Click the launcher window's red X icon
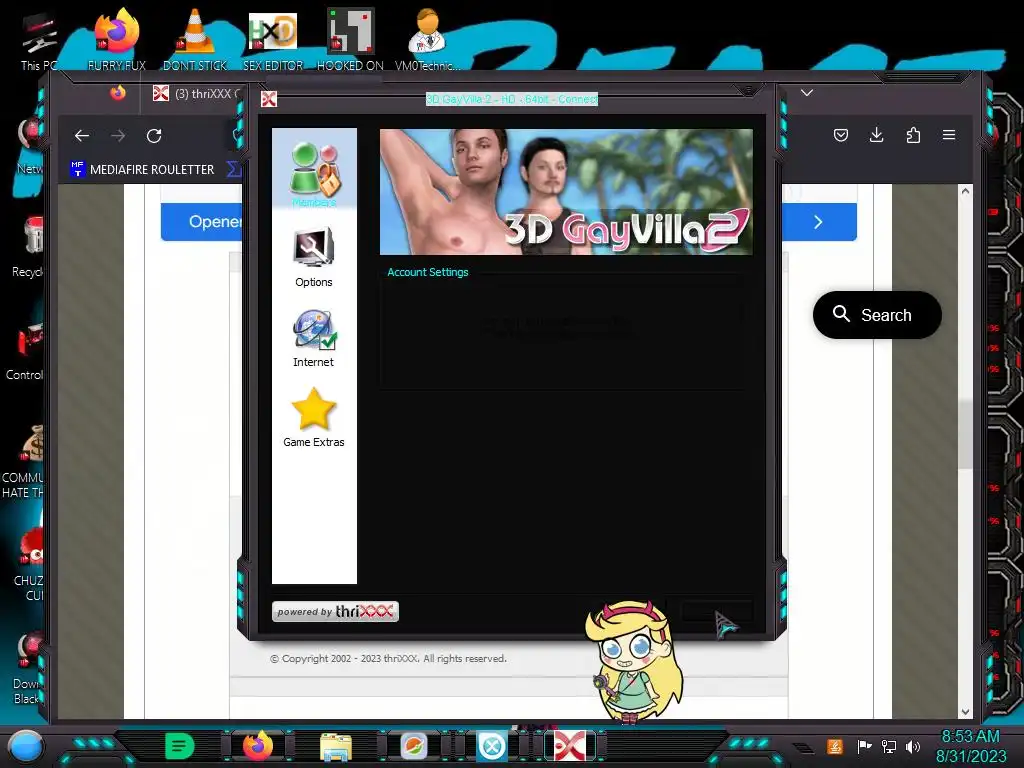The width and height of the screenshot is (1024, 768). click(x=268, y=99)
